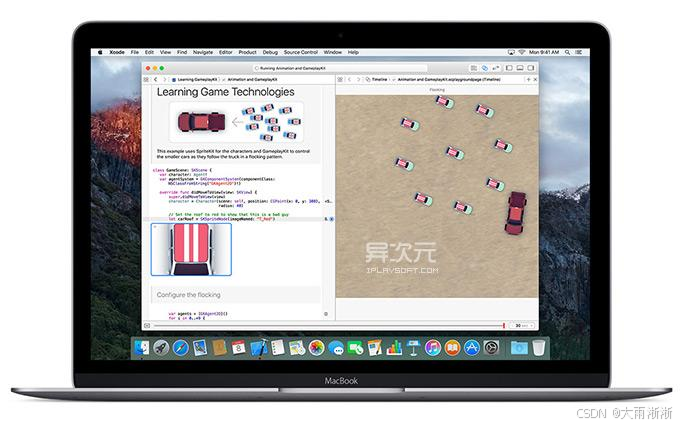This screenshot has width=680, height=427.
Task: Add a new assistant editor with plus button
Action: point(528,80)
